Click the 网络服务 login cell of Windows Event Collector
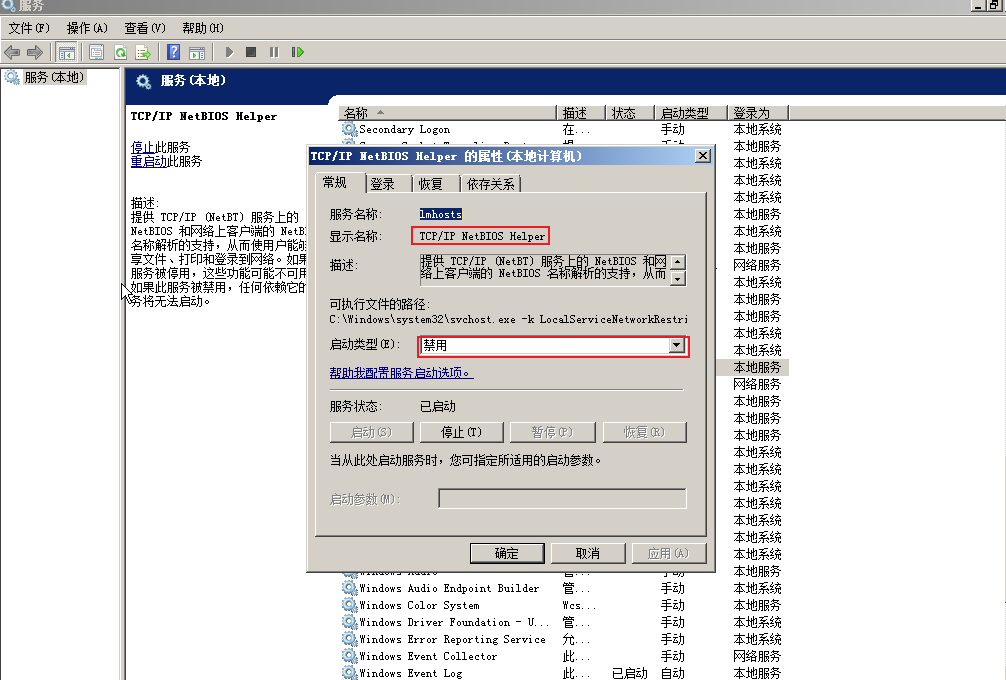1006x680 pixels. click(757, 656)
